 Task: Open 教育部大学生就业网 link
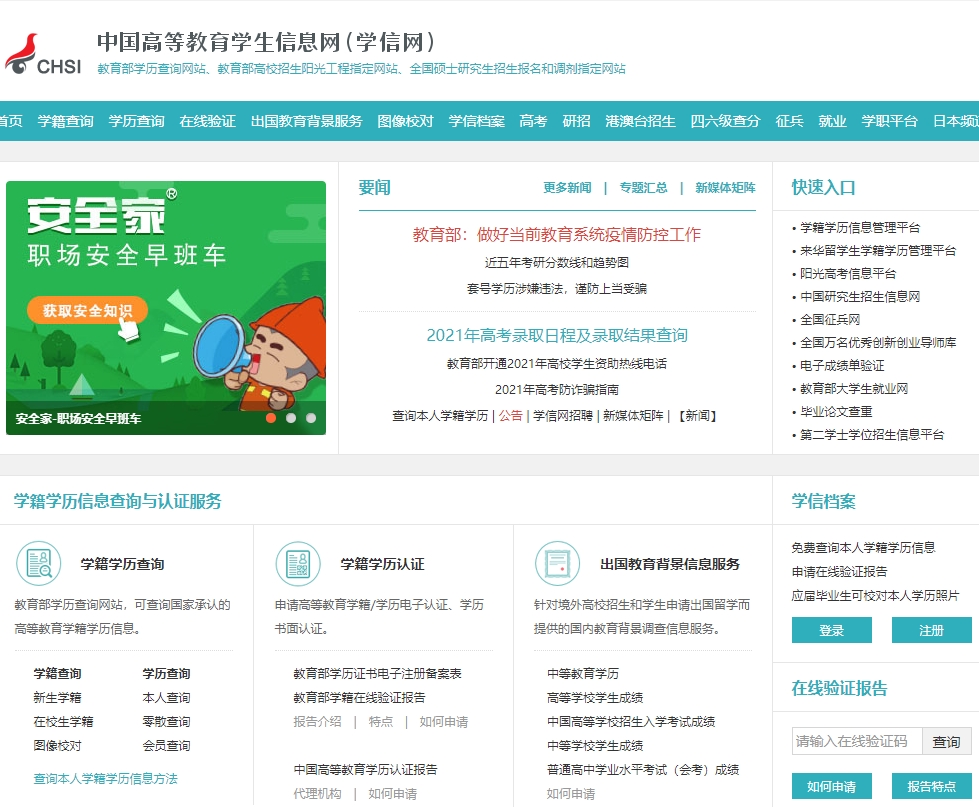[854, 389]
